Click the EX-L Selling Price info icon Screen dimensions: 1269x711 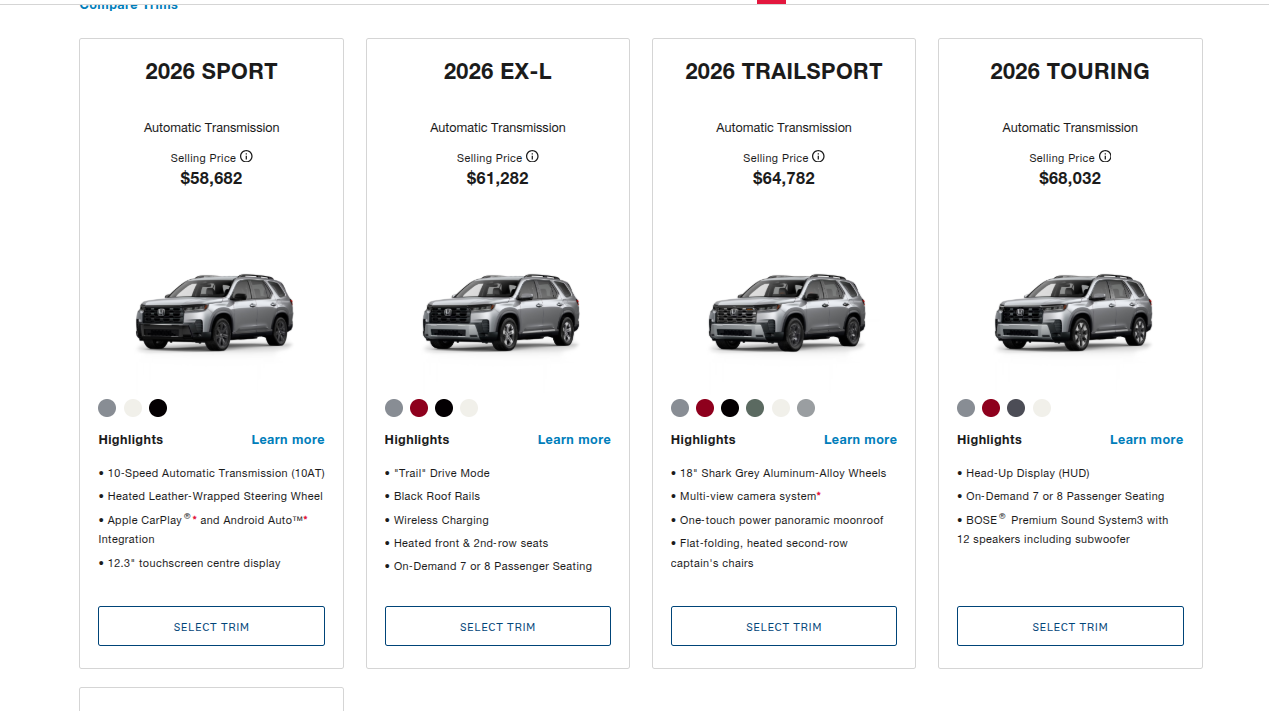532,157
